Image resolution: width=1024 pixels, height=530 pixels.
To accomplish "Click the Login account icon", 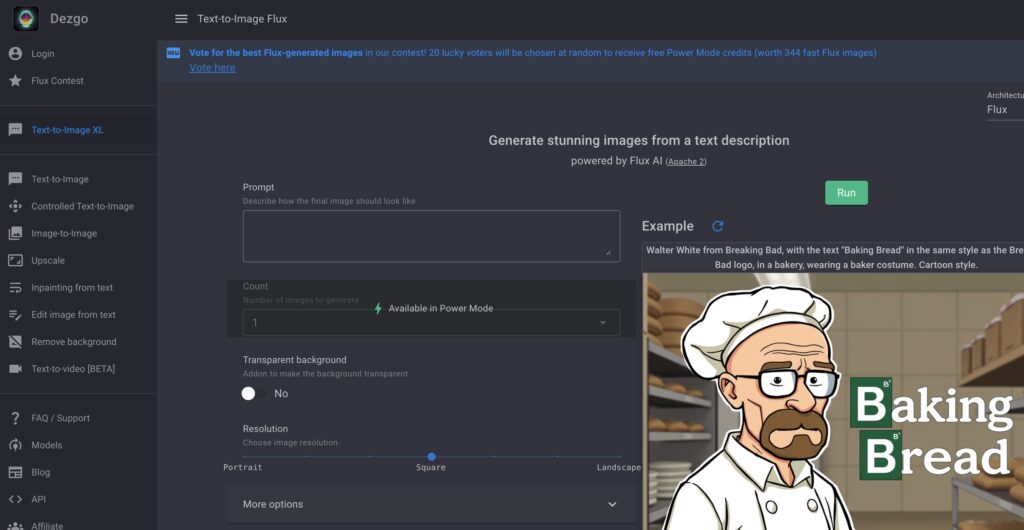I will (x=15, y=54).
